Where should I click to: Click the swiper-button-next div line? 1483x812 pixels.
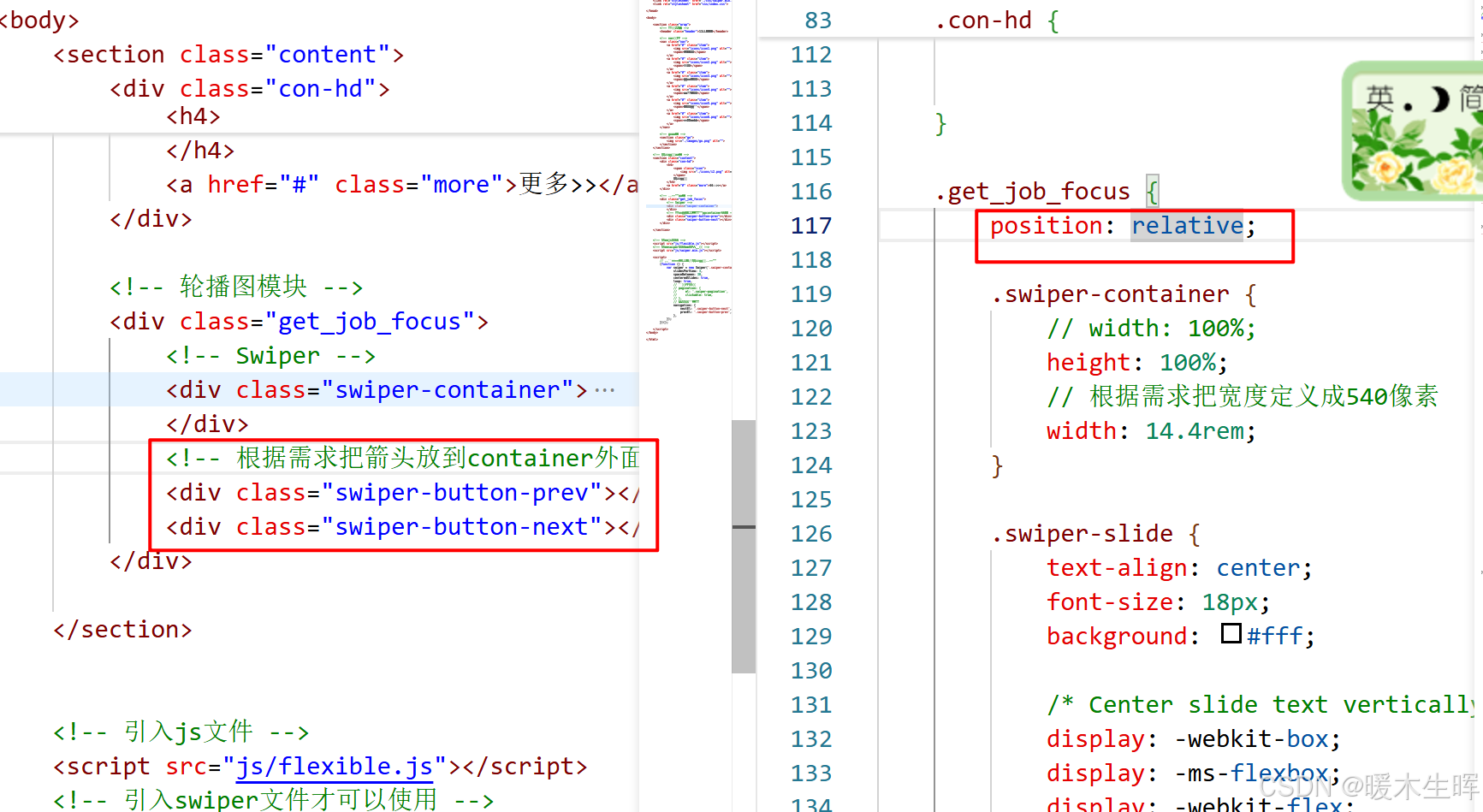[402, 526]
